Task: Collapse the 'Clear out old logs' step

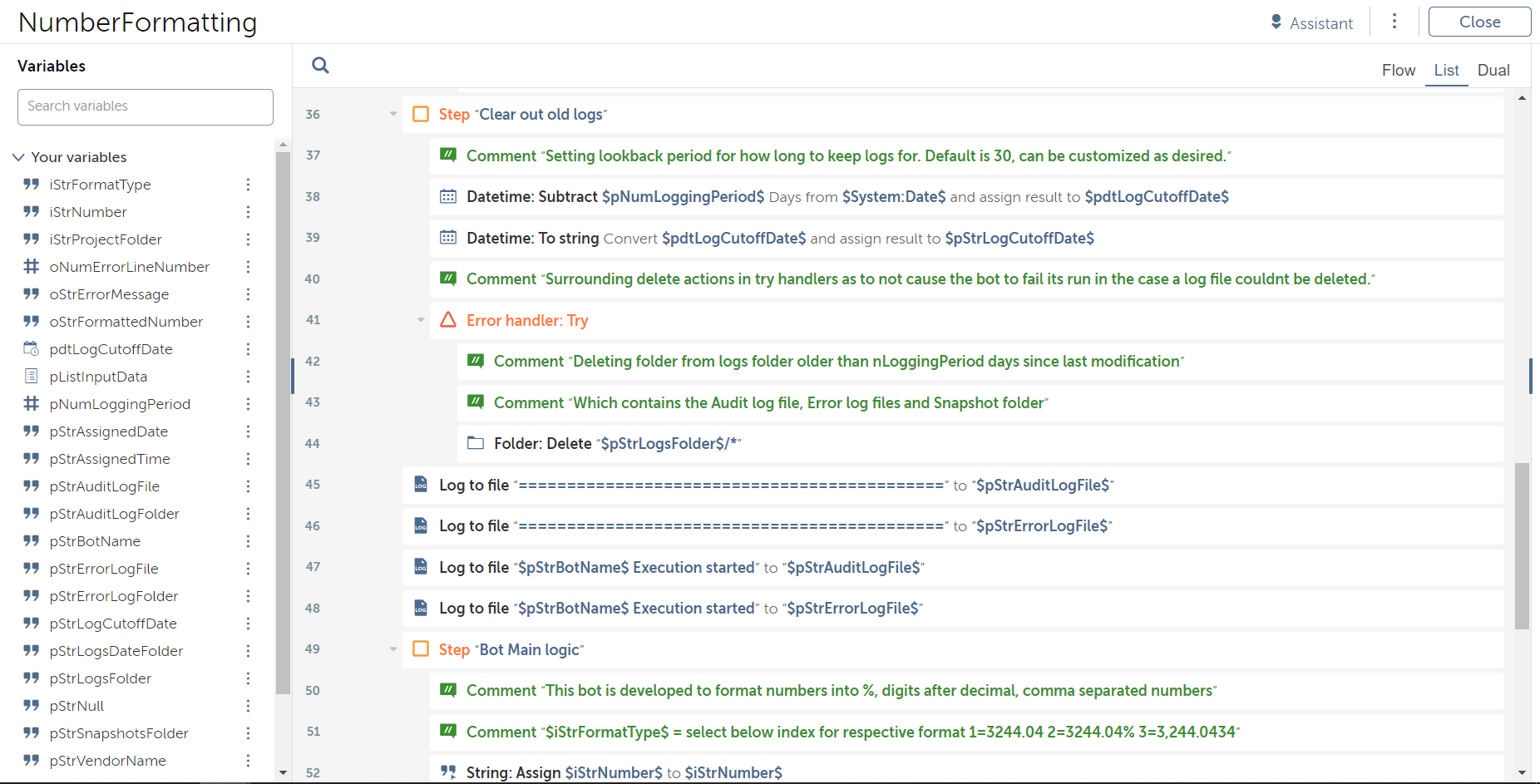Action: [x=393, y=114]
